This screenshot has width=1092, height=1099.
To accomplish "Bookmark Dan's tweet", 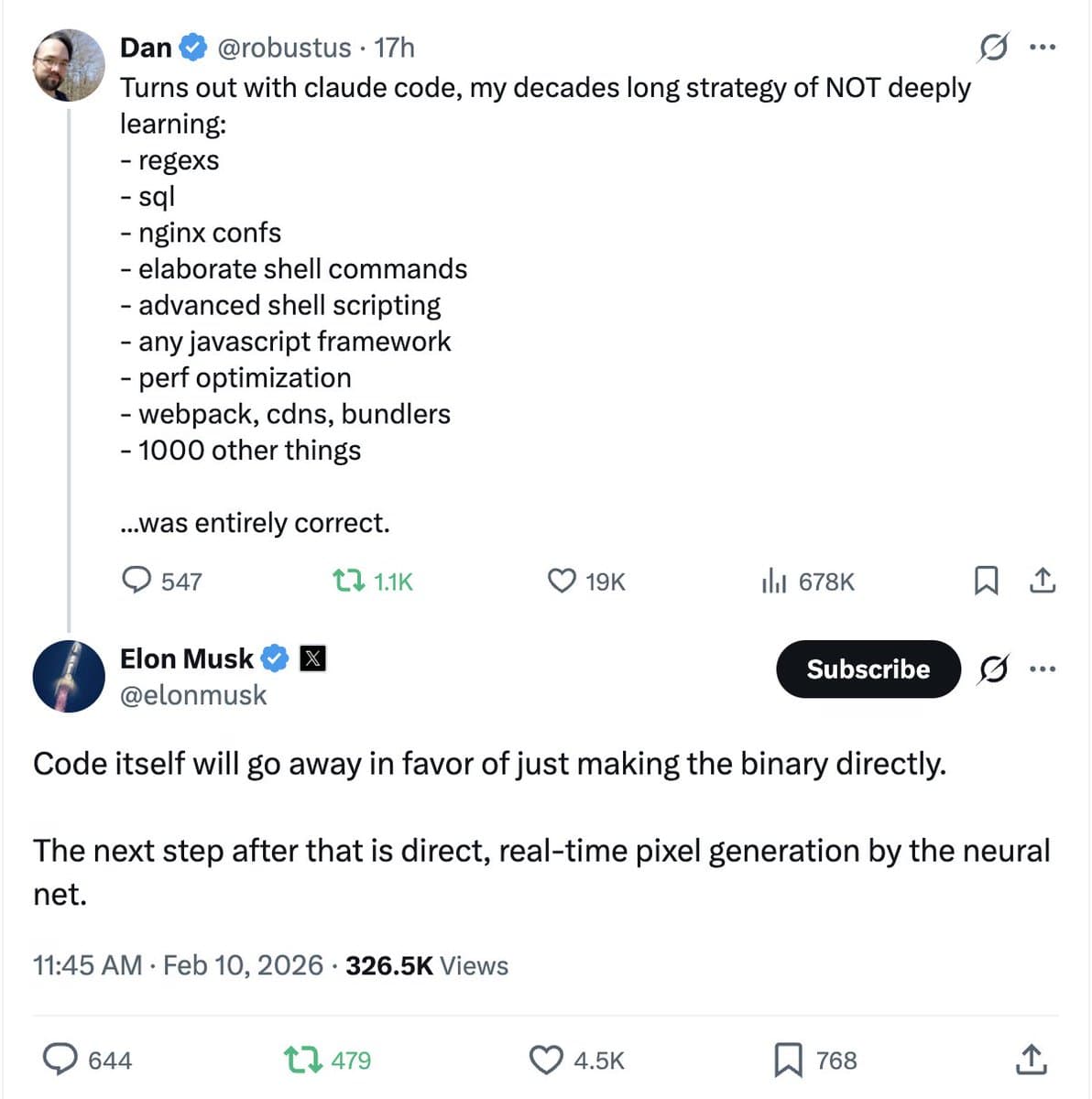I will click(986, 581).
